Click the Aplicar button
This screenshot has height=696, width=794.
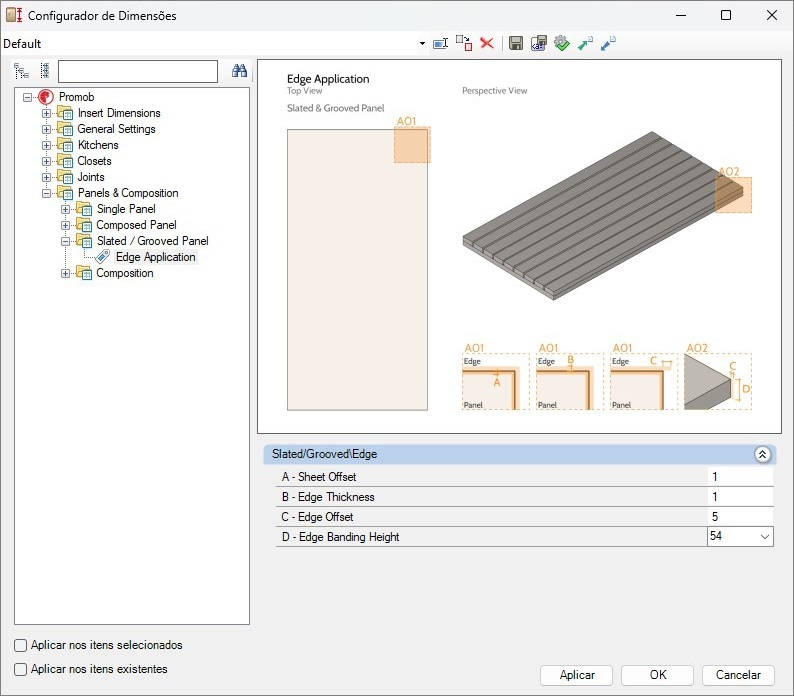point(576,675)
